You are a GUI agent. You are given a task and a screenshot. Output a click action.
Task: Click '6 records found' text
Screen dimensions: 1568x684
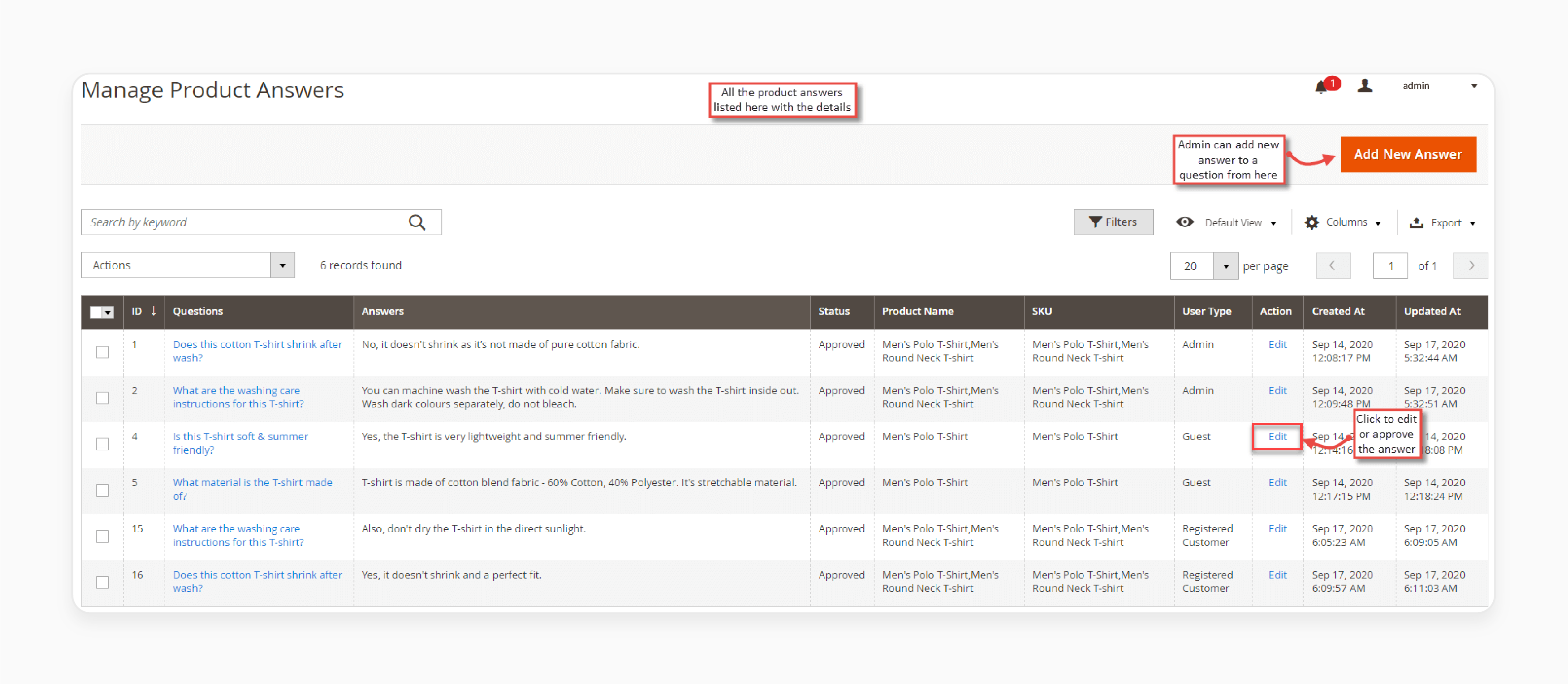tap(361, 266)
